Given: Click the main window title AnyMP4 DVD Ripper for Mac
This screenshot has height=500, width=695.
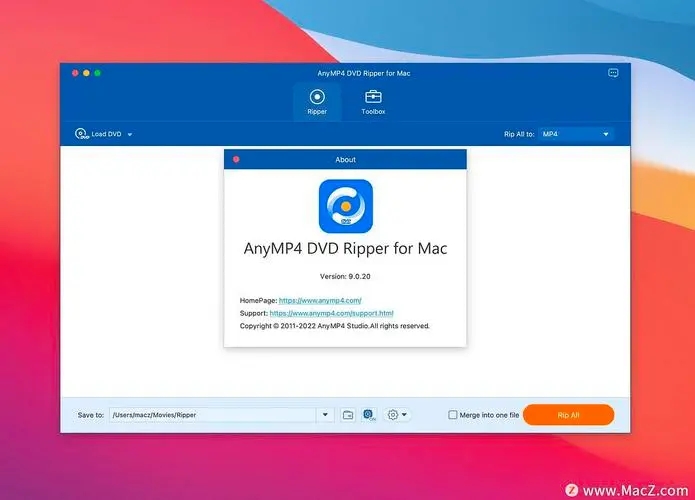Looking at the screenshot, I should coord(364,74).
